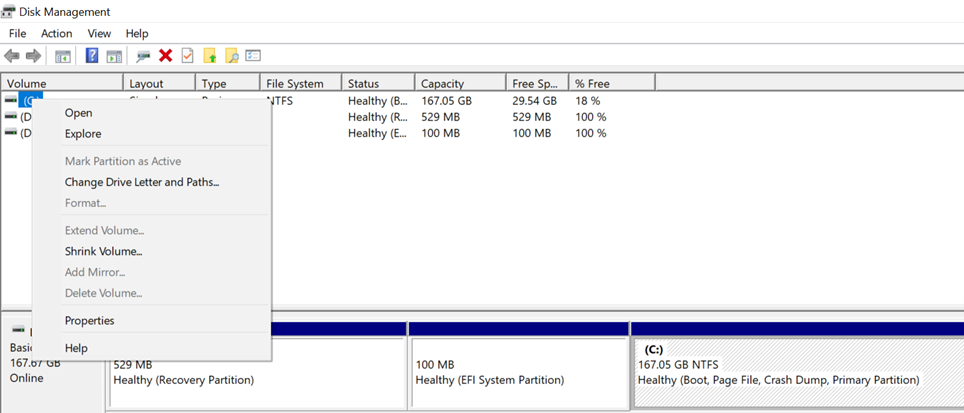Image resolution: width=964 pixels, height=413 pixels.
Task: Click the red X Delete toolbar icon
Action: [166, 56]
